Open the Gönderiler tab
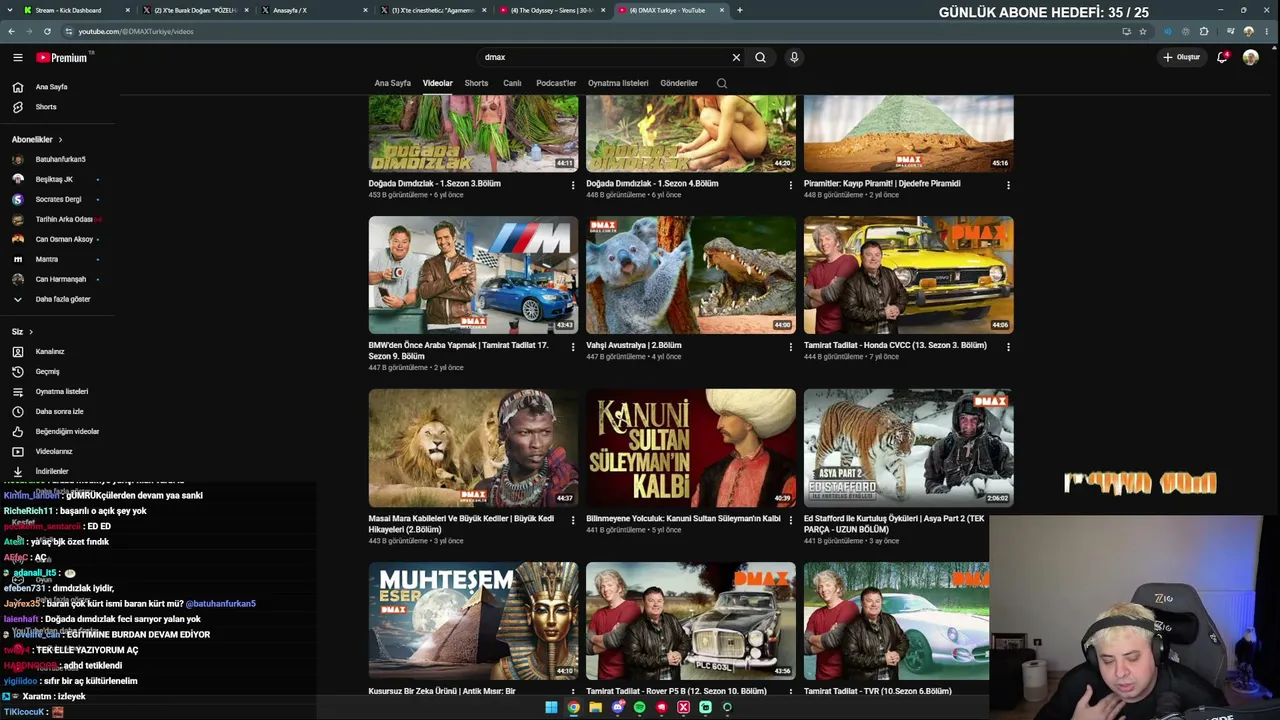 point(679,83)
